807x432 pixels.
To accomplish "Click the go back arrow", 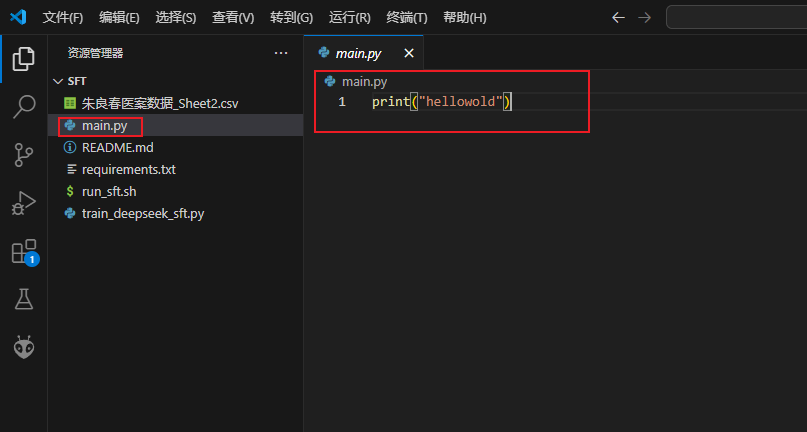I will pyautogui.click(x=618, y=18).
